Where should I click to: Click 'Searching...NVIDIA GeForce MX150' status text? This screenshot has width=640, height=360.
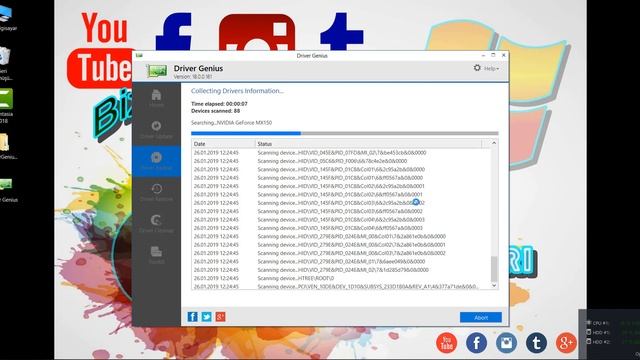coord(231,122)
